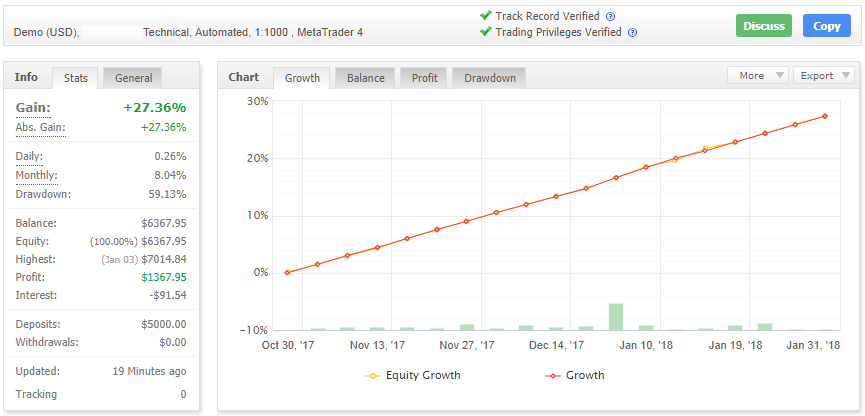Show the Profit chart tab

point(424,78)
